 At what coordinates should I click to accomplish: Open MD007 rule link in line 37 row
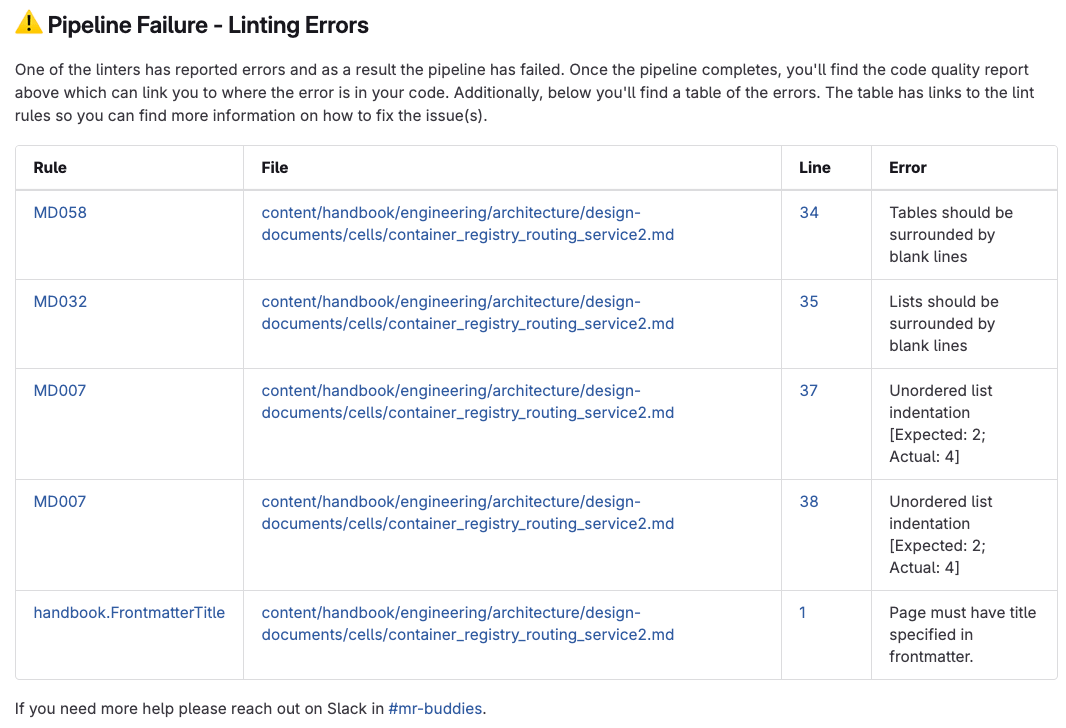(60, 391)
